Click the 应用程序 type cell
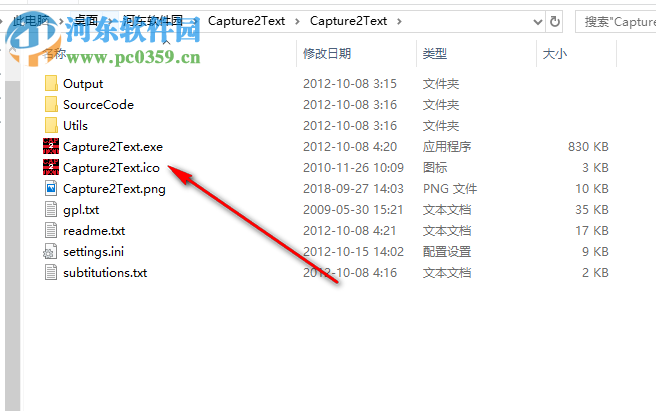656x411 pixels. pyautogui.click(x=447, y=146)
